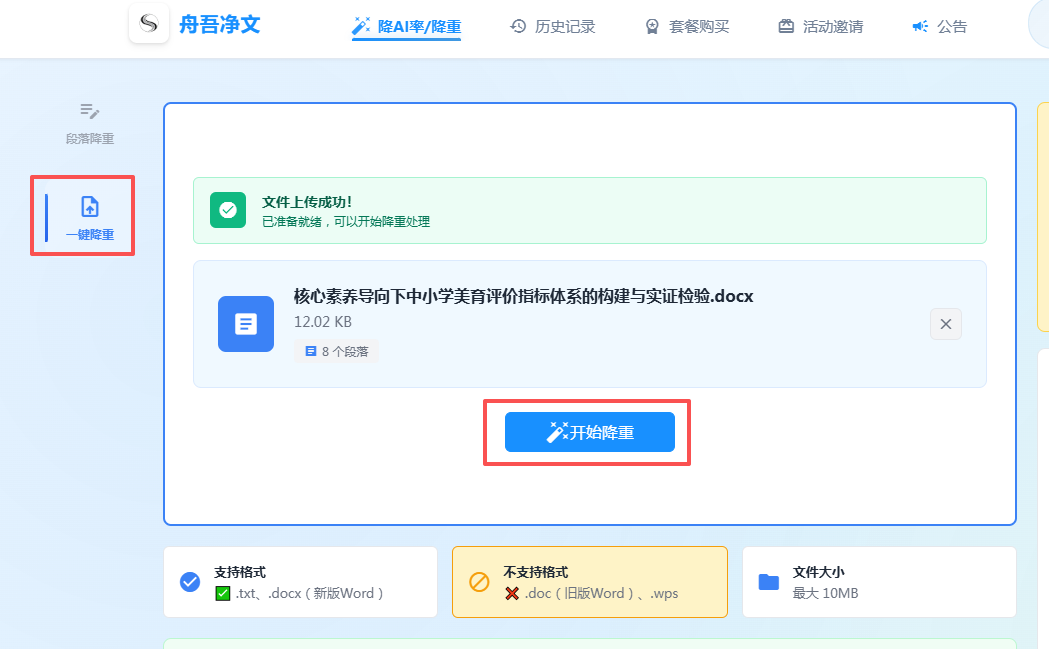Click the folder icon beside 文件大小
The height and width of the screenshot is (649, 1049).
(768, 582)
